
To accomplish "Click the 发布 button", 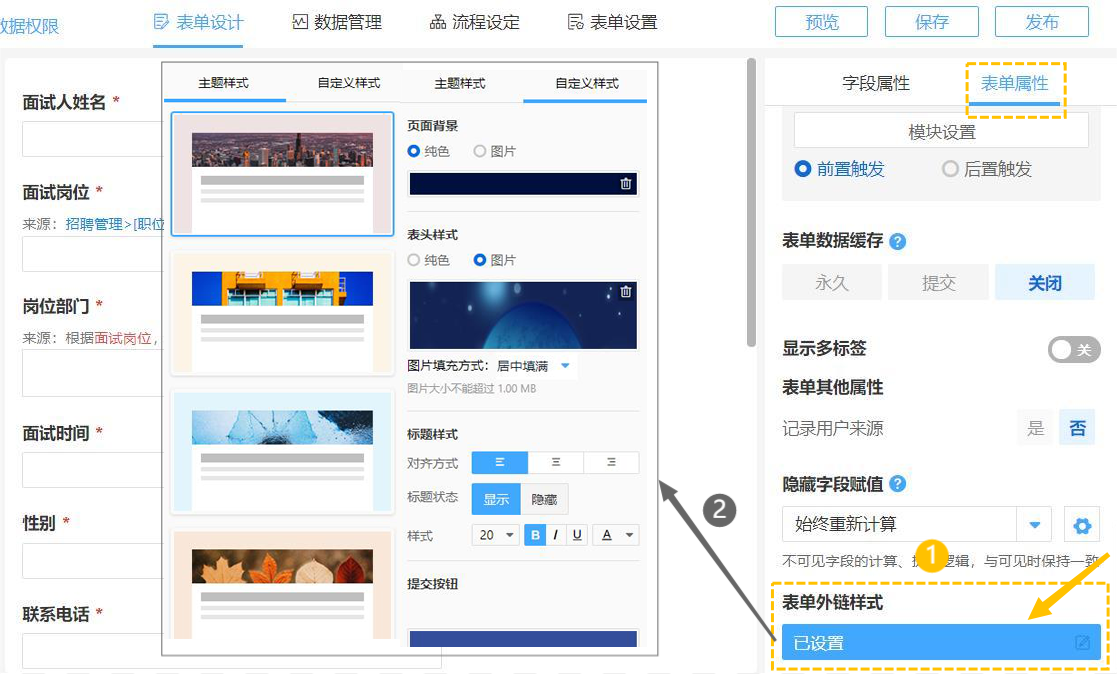I will [x=1042, y=22].
